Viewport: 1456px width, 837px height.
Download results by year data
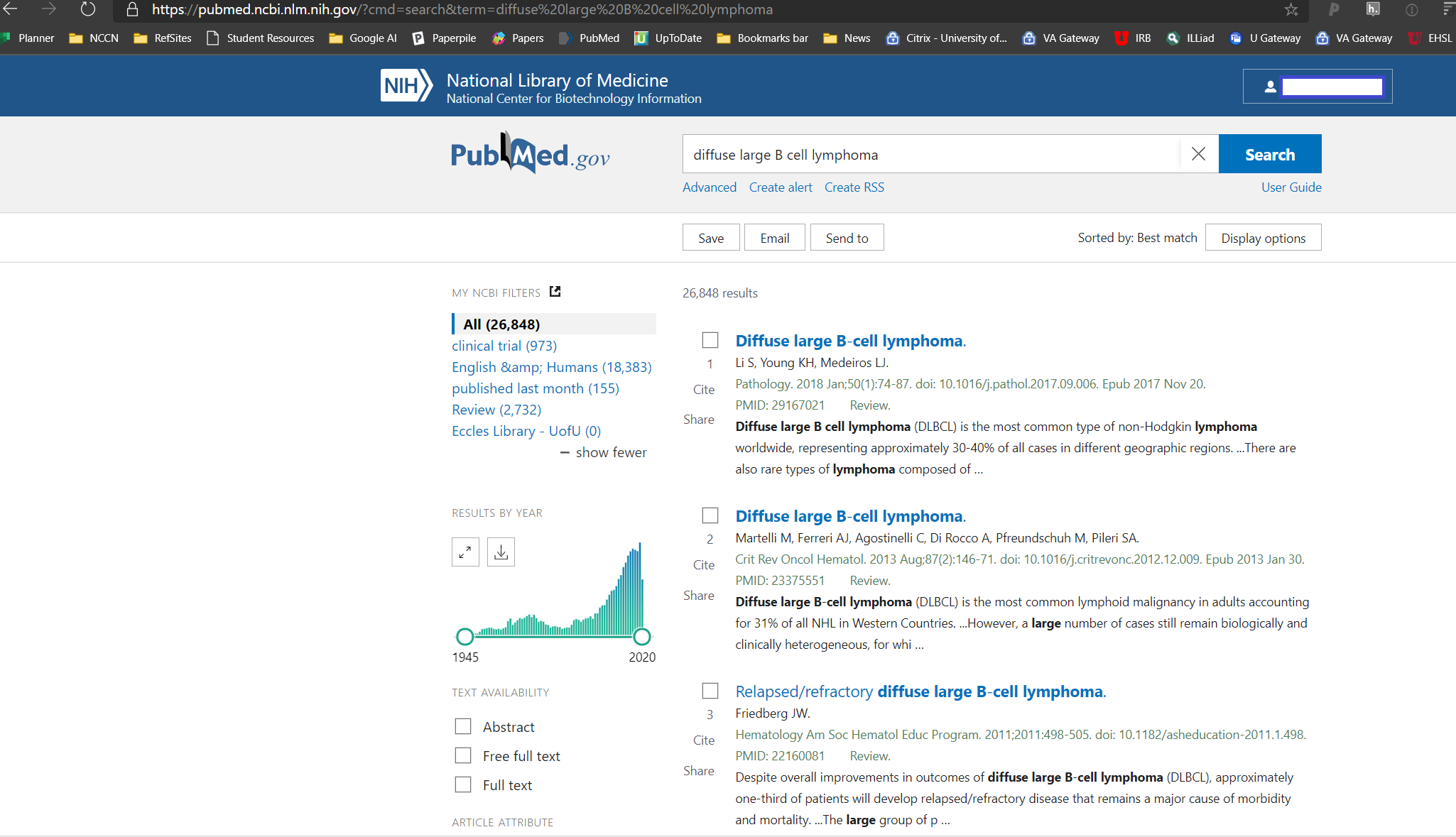(501, 552)
